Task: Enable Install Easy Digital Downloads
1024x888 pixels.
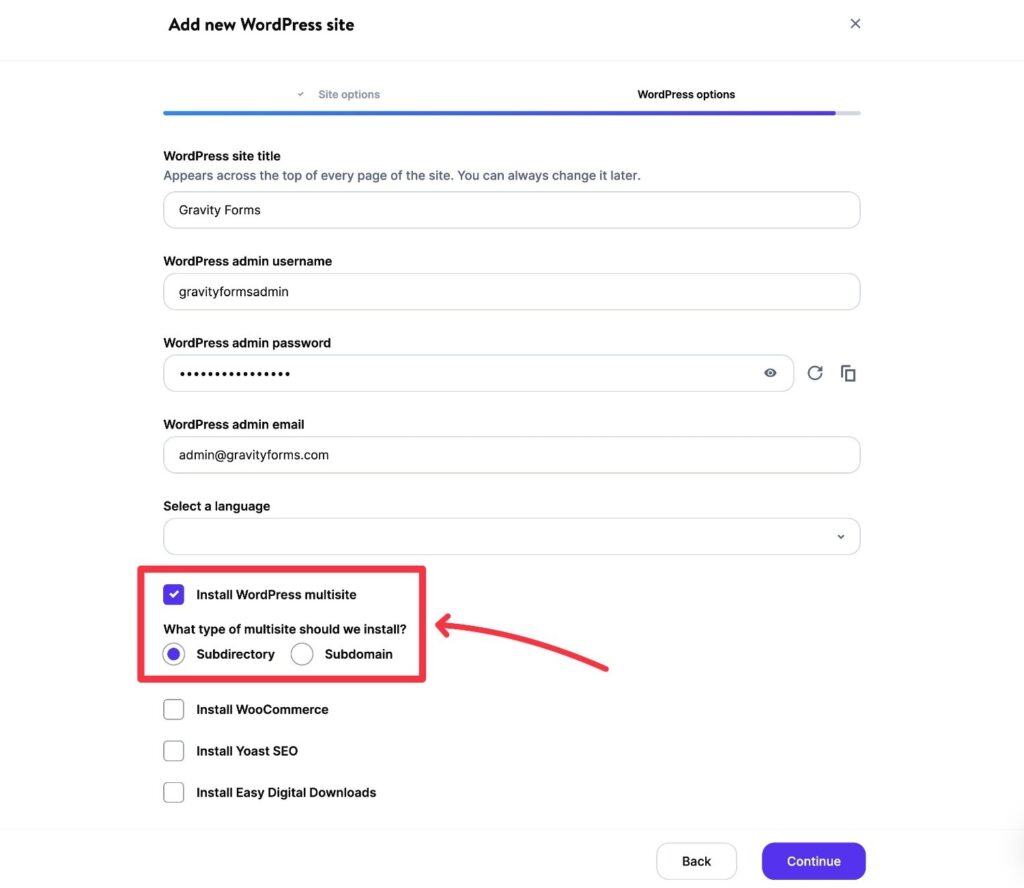Action: (174, 792)
